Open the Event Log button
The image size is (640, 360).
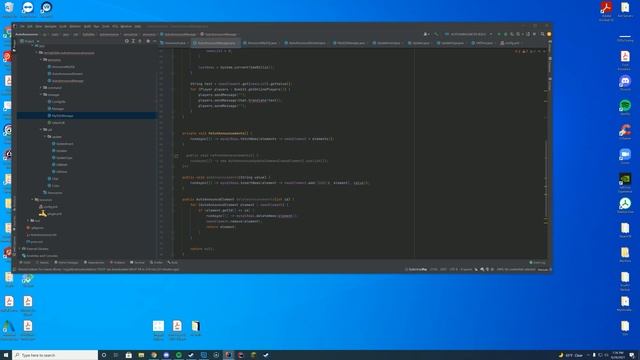[537, 262]
